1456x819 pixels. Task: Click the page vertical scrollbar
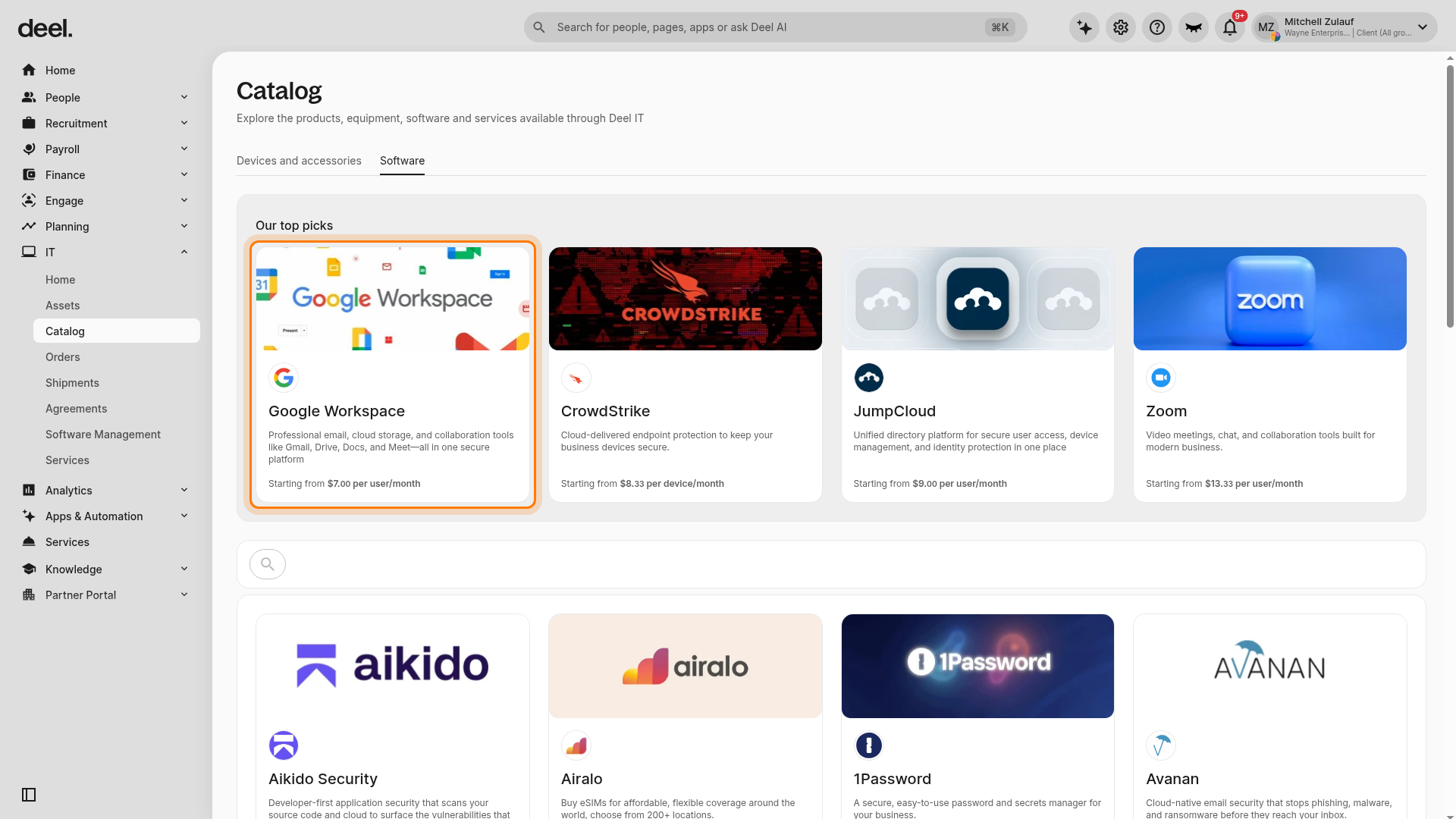(x=1450, y=196)
